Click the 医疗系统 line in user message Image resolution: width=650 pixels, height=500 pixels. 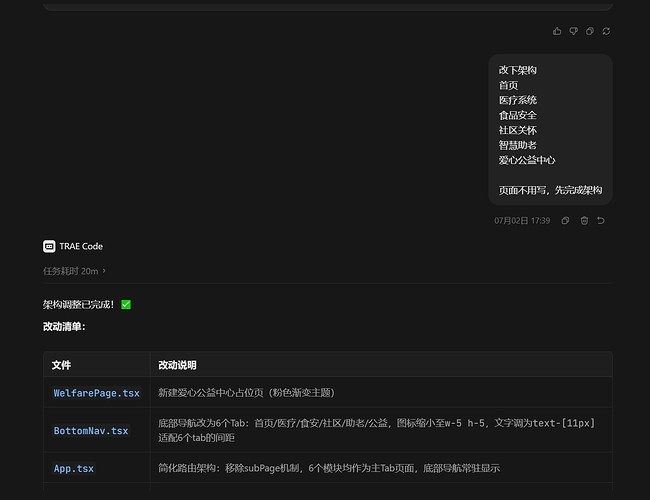pos(517,100)
